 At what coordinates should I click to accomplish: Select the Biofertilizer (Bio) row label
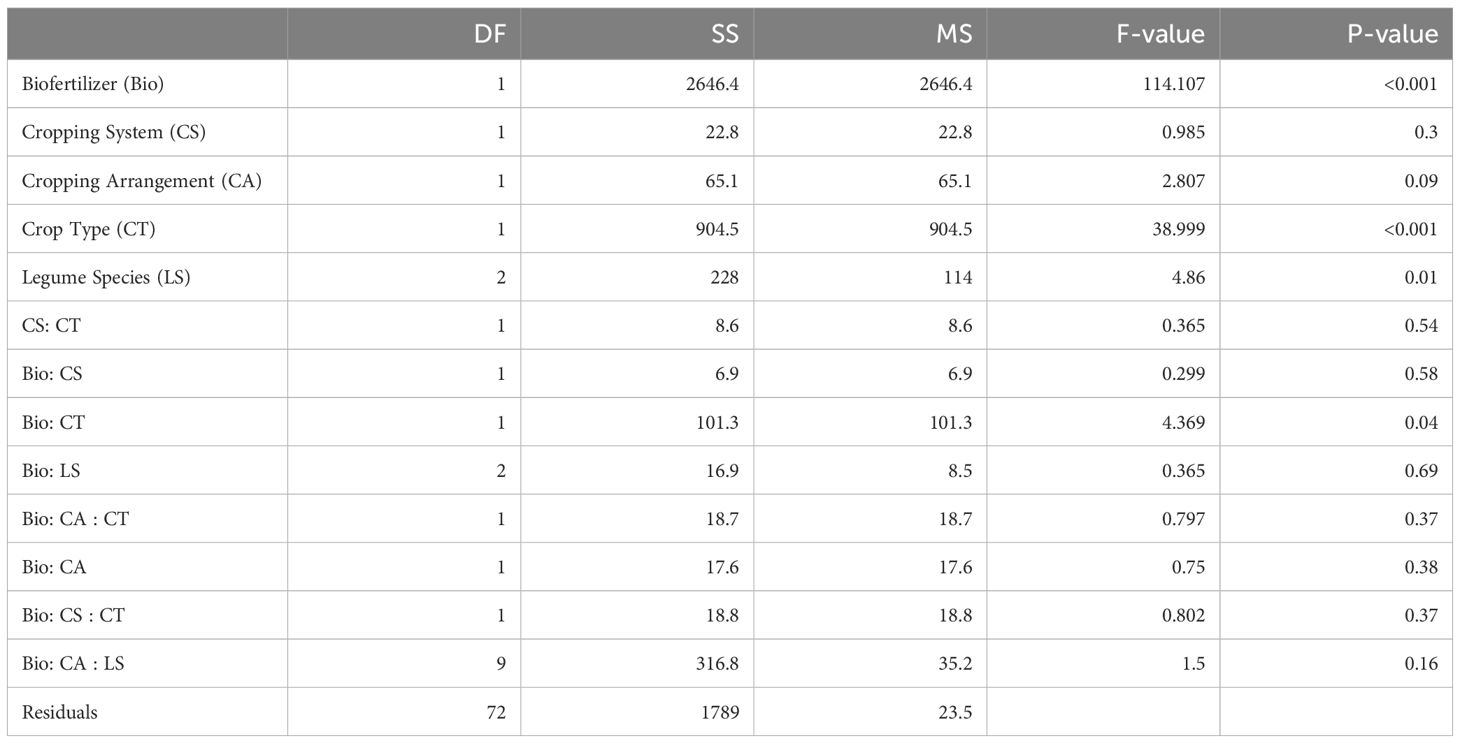[93, 84]
